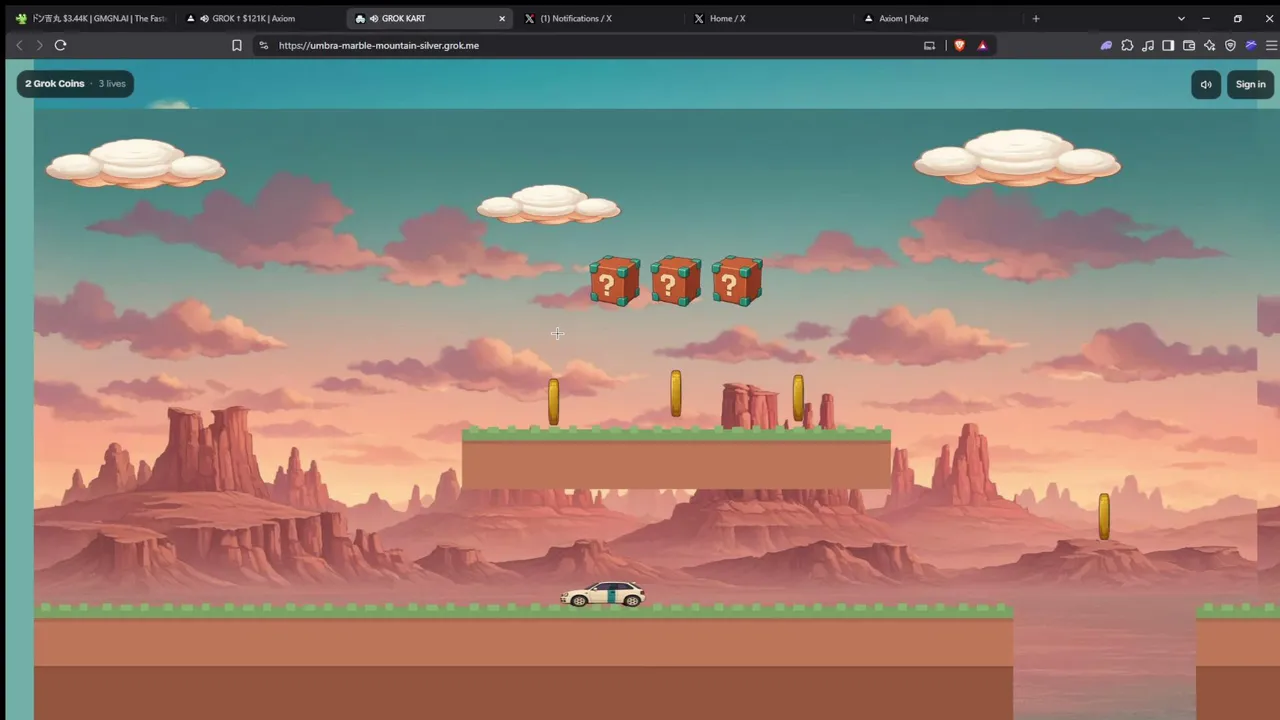Toggle game sound with the speaker button

pyautogui.click(x=1206, y=84)
